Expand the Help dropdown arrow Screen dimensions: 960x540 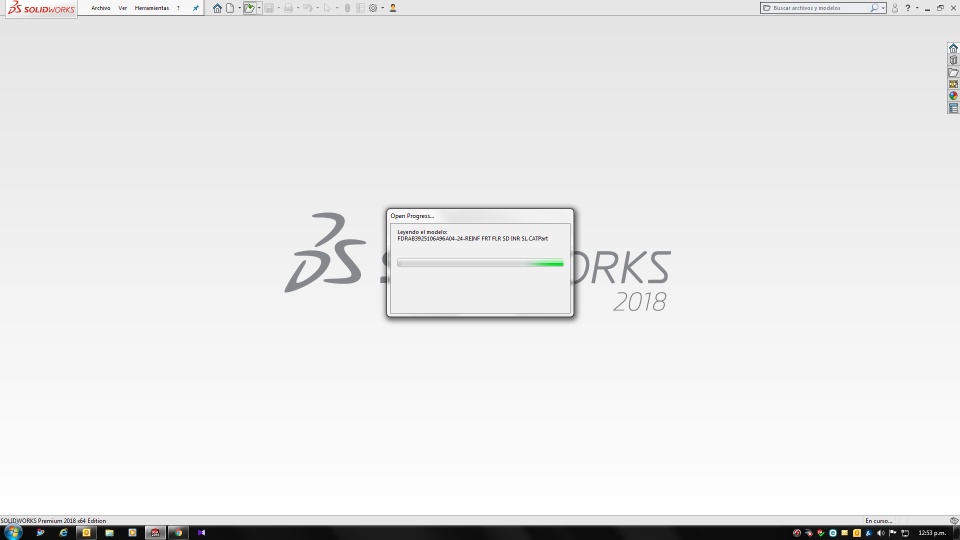click(x=917, y=8)
